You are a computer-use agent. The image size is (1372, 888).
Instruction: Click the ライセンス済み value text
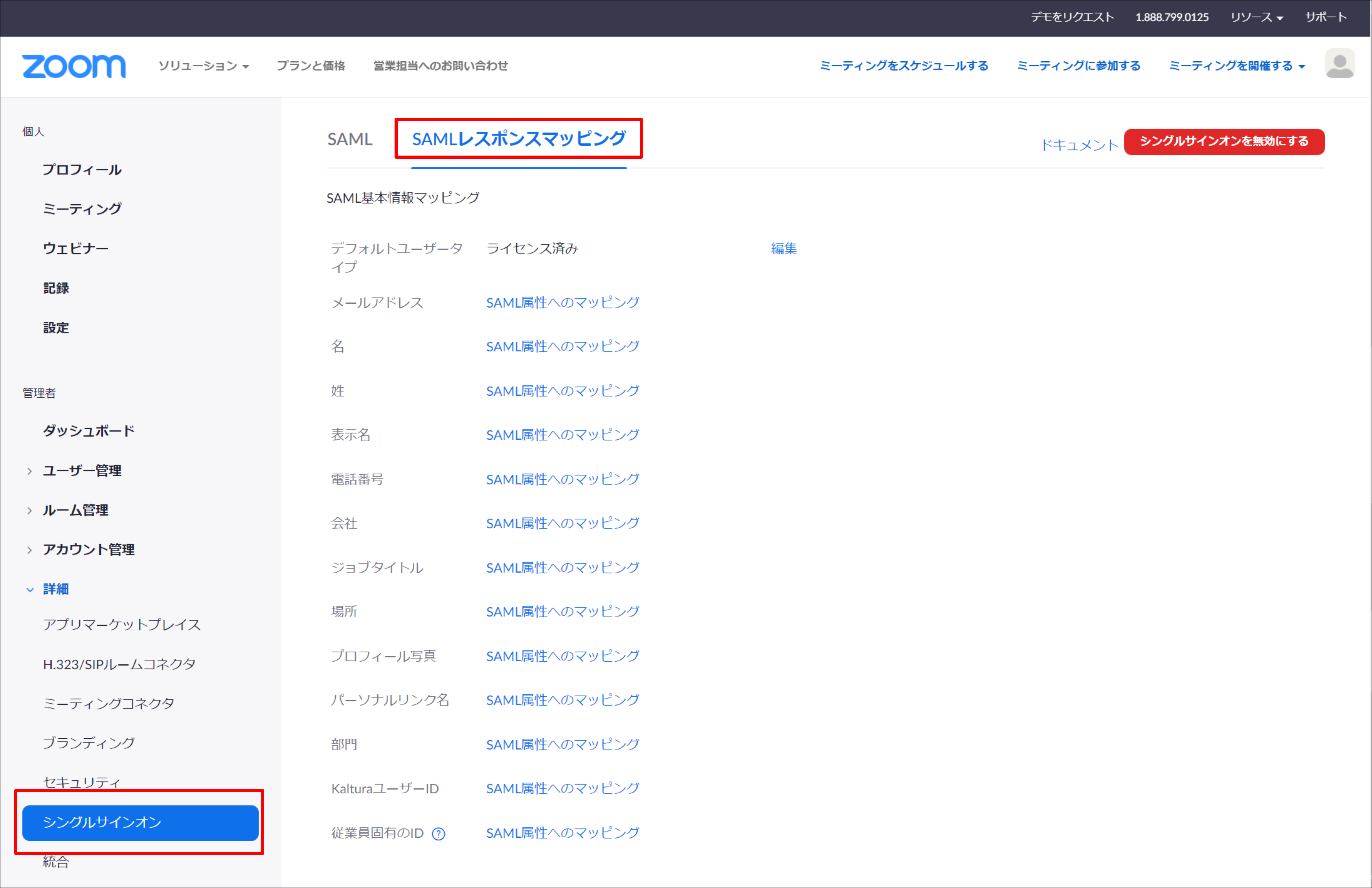pyautogui.click(x=532, y=248)
